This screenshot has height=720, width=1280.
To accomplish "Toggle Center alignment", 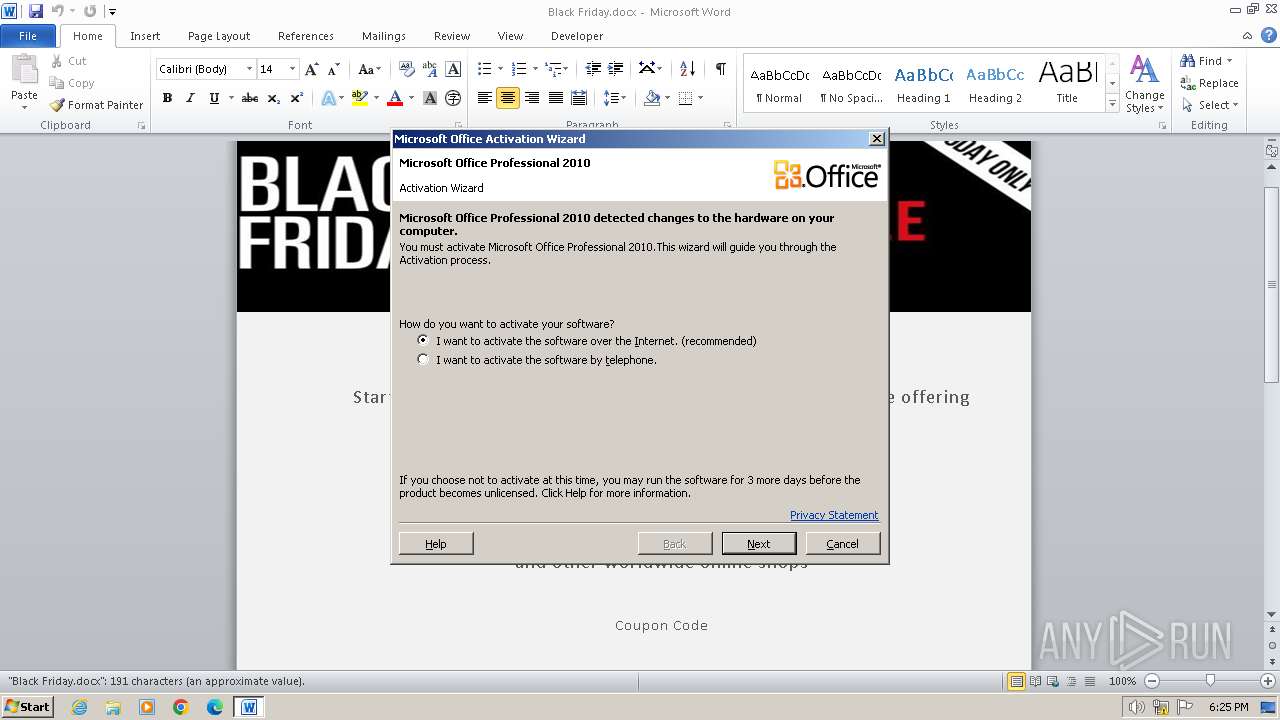I will click(508, 98).
